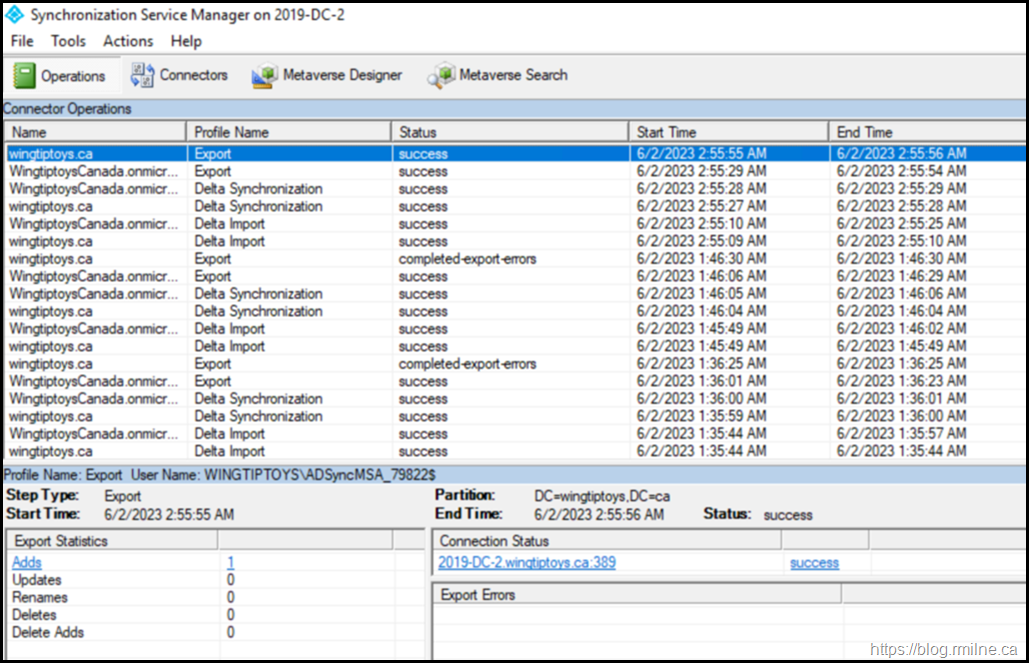Open the Tools menu
This screenshot has height=663, width=1029.
click(x=68, y=41)
